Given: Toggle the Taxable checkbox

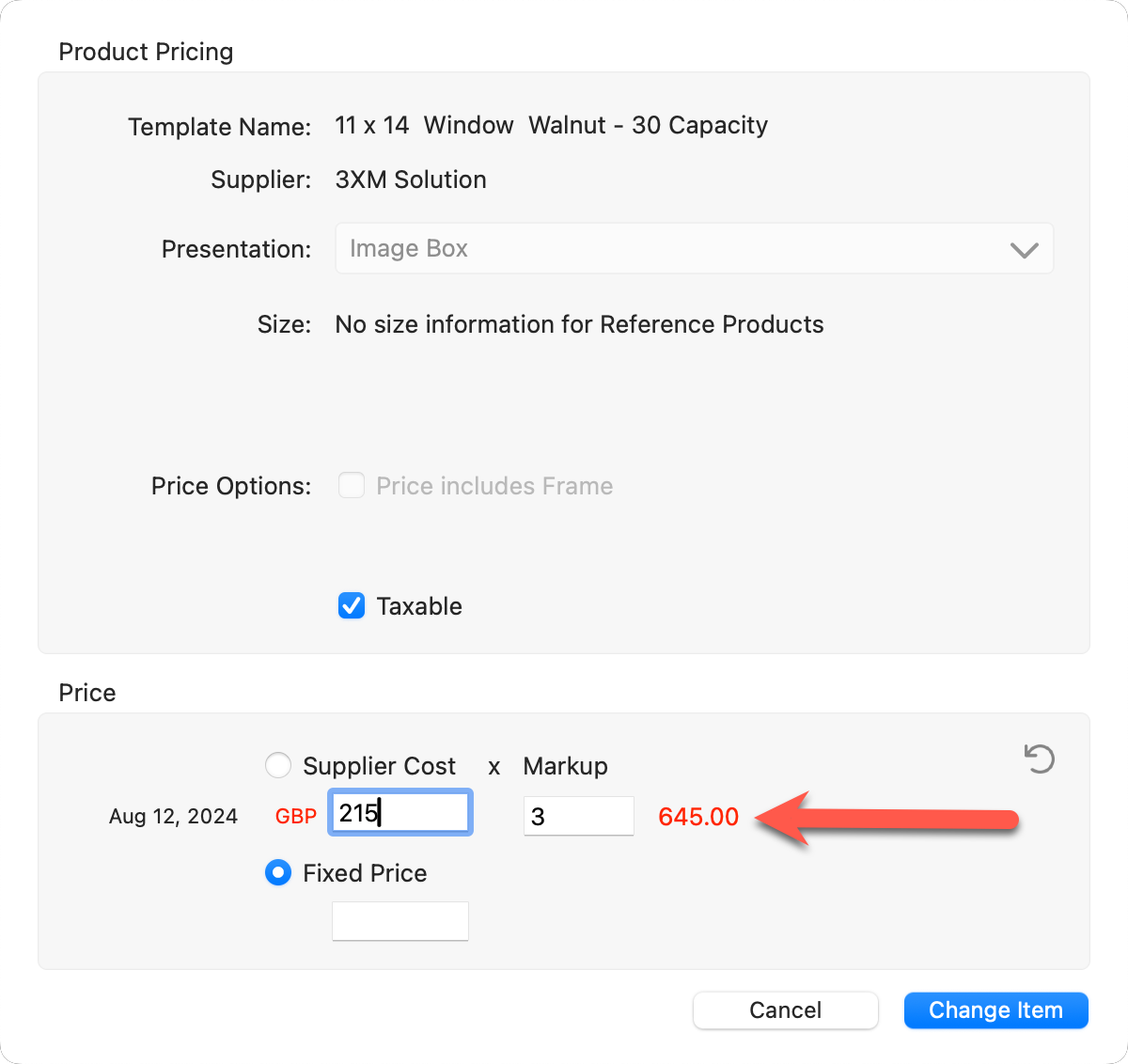Looking at the screenshot, I should click(x=352, y=606).
